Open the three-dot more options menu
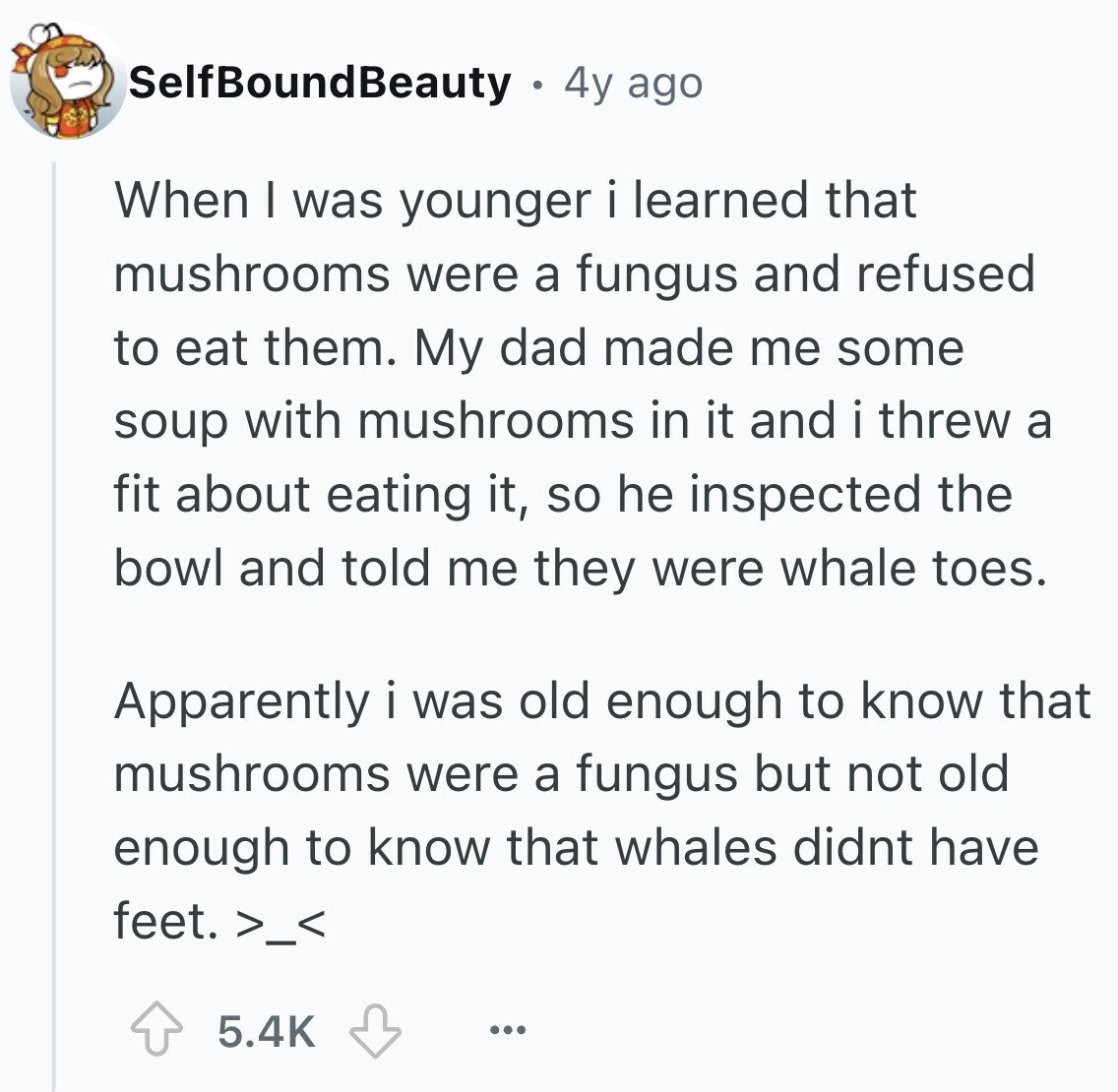This screenshot has height=1092, width=1118. pyautogui.click(x=508, y=1029)
